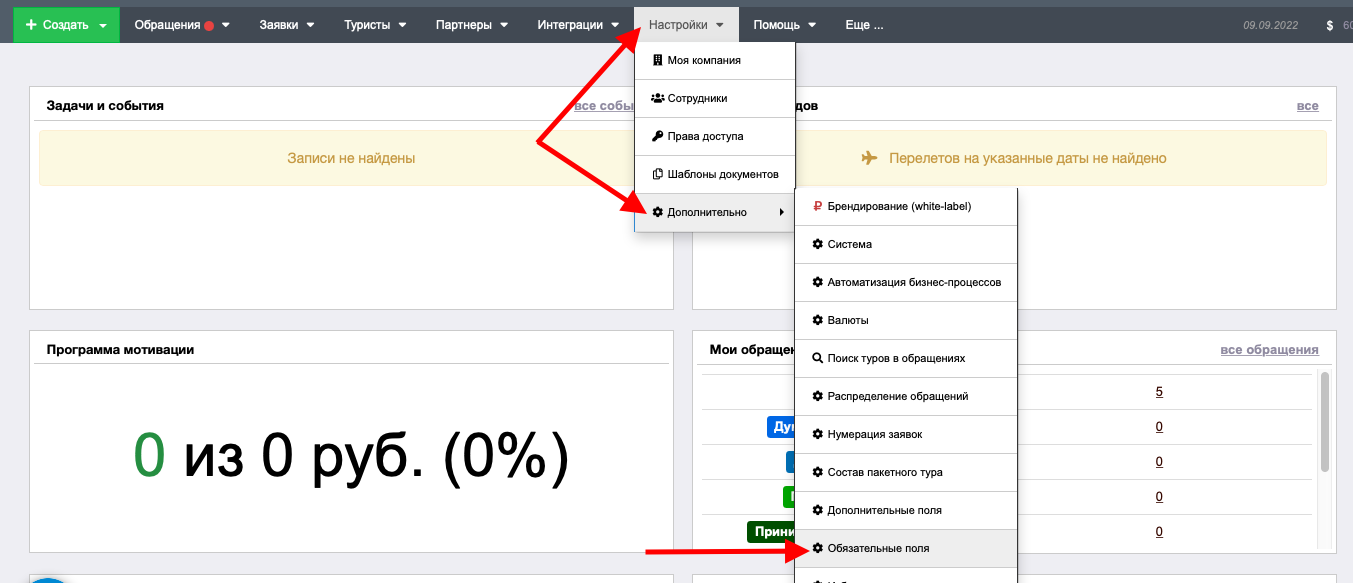Screen dimensions: 1353x583
Task: Expand the Туристы dropdown caret
Action: (x=401, y=25)
